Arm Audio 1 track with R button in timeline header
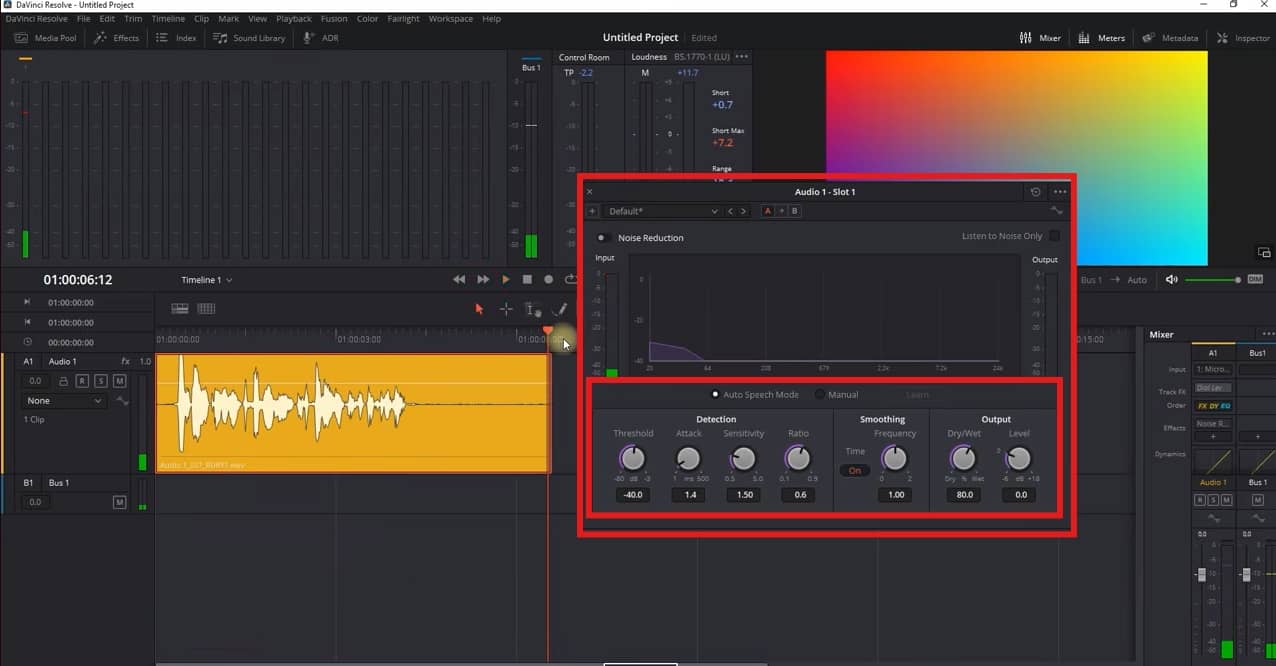This screenshot has height=666, width=1276. click(83, 381)
